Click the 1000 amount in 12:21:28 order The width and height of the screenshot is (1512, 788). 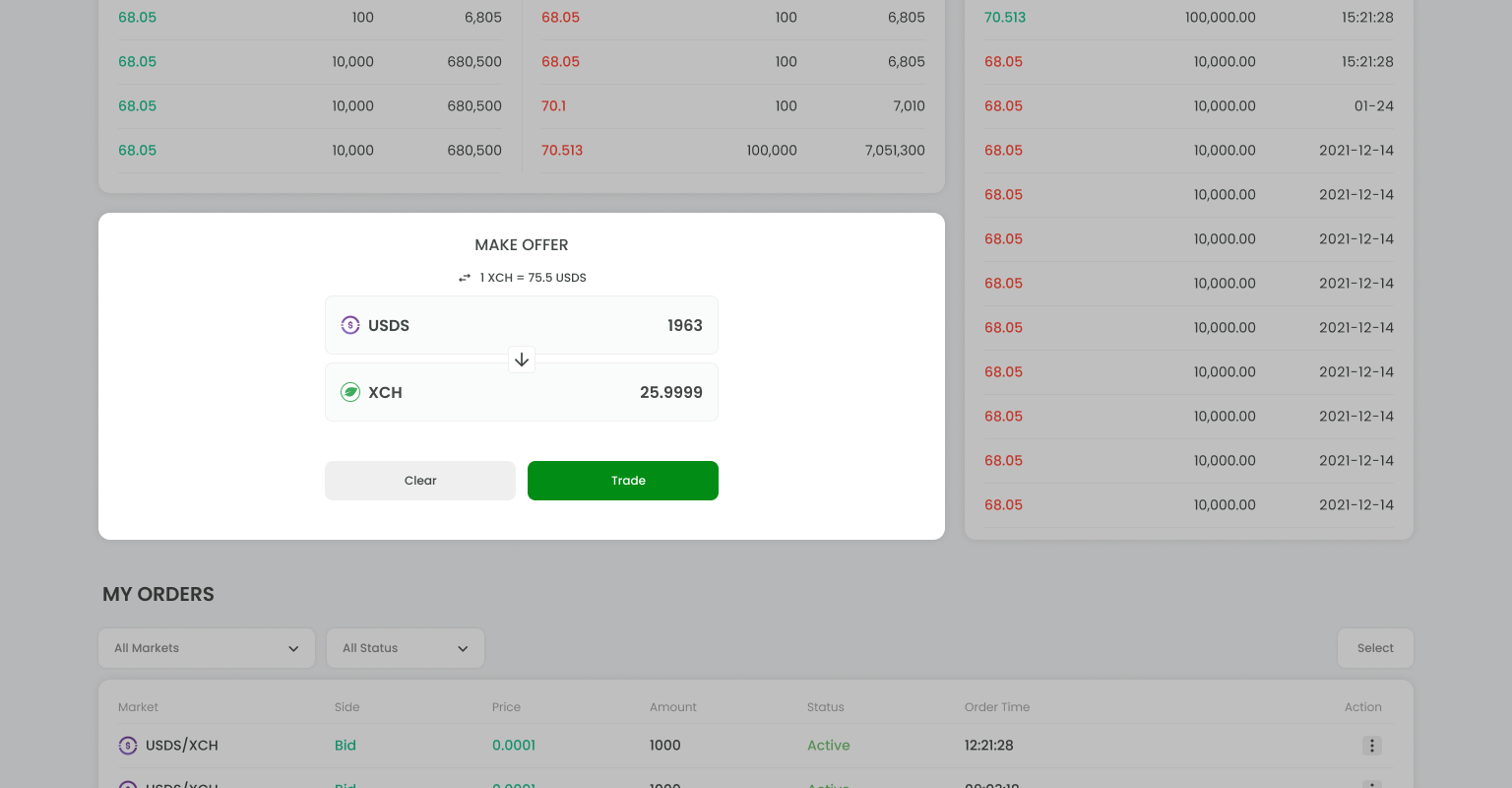tap(665, 746)
